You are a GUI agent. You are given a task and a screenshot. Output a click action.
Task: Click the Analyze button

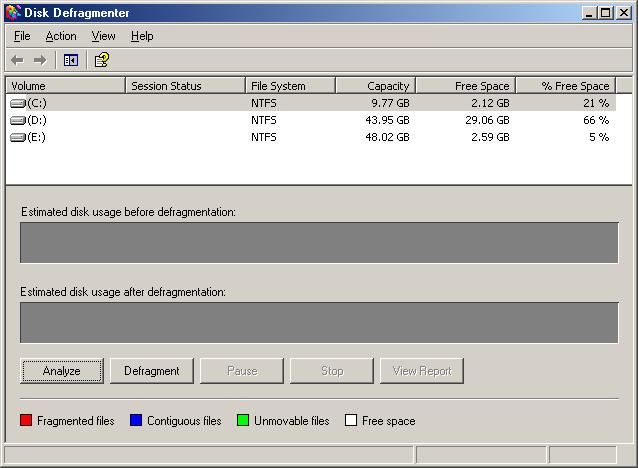point(62,371)
